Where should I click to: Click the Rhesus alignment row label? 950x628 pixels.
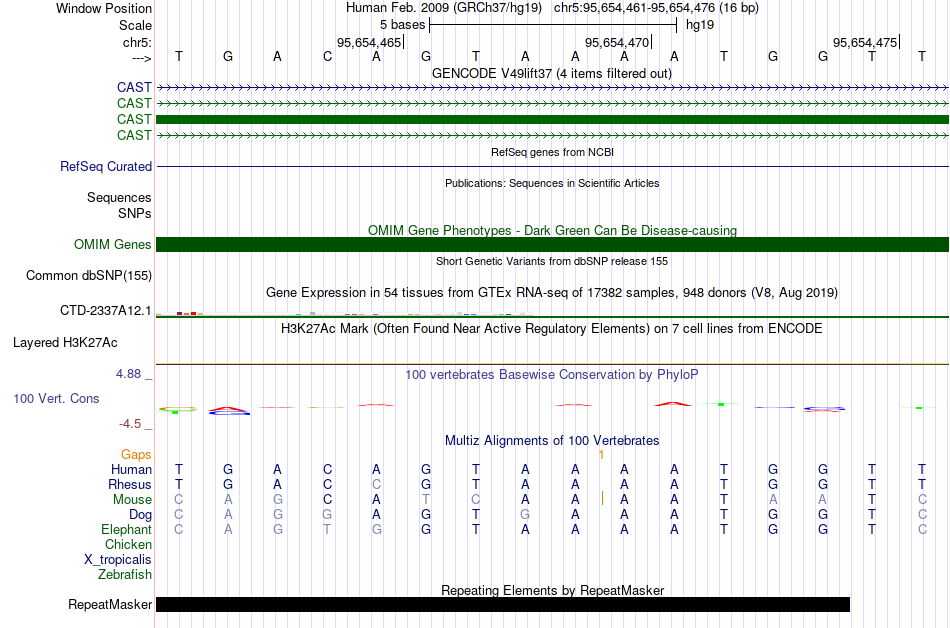coord(130,484)
